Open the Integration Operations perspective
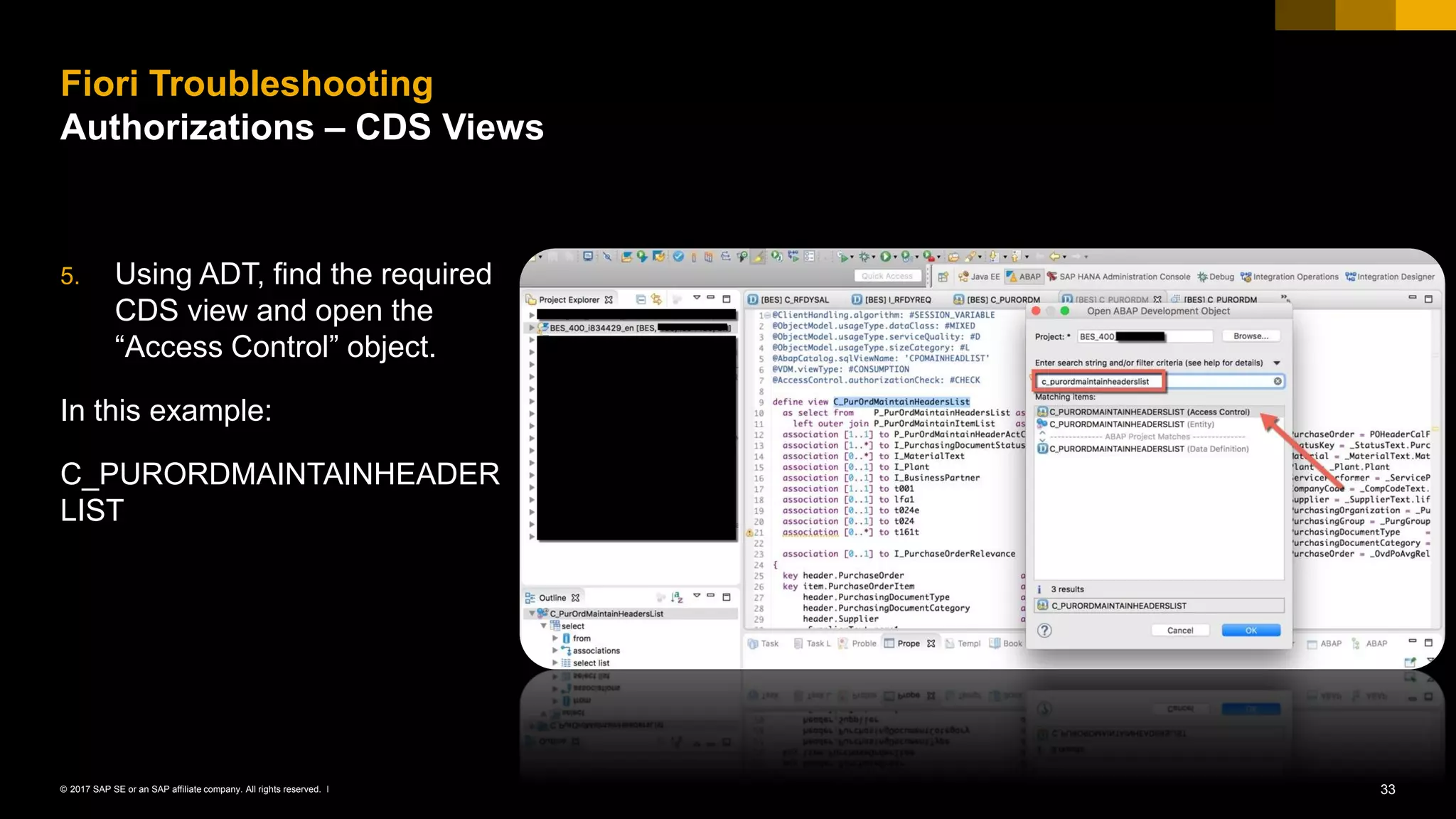 1290,277
